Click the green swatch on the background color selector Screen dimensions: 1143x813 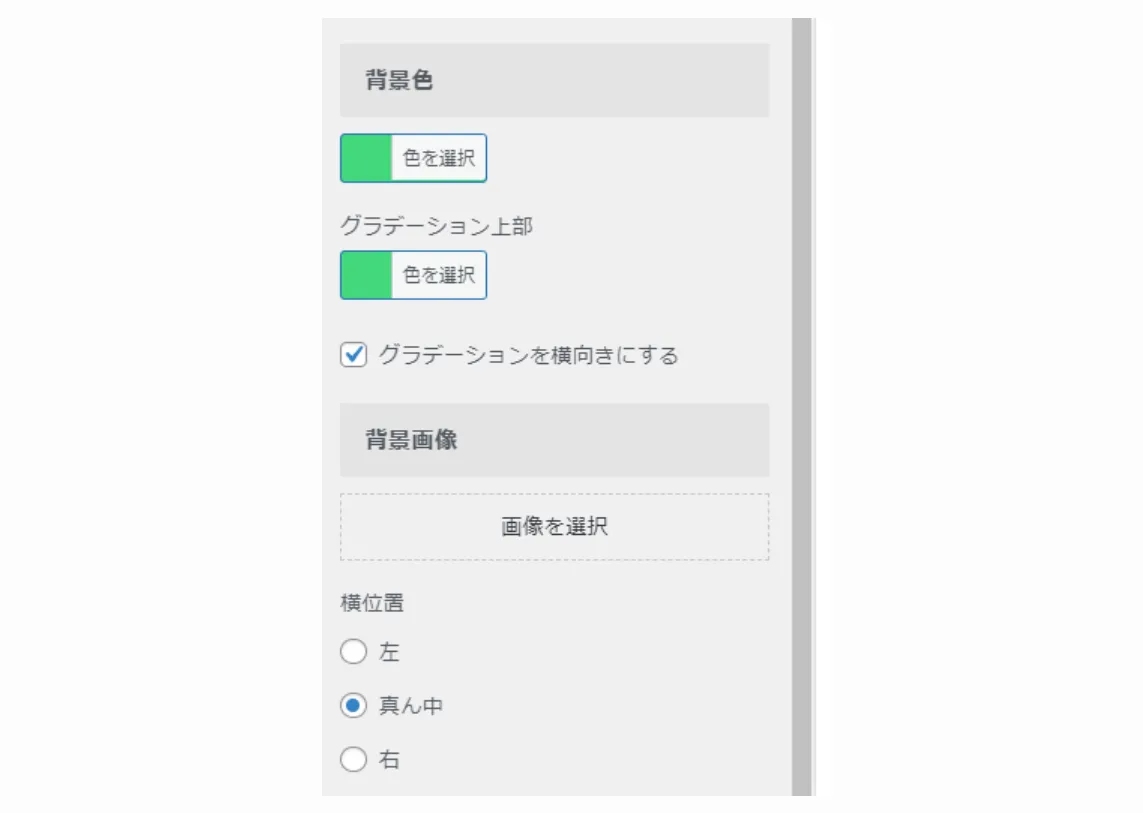point(366,157)
